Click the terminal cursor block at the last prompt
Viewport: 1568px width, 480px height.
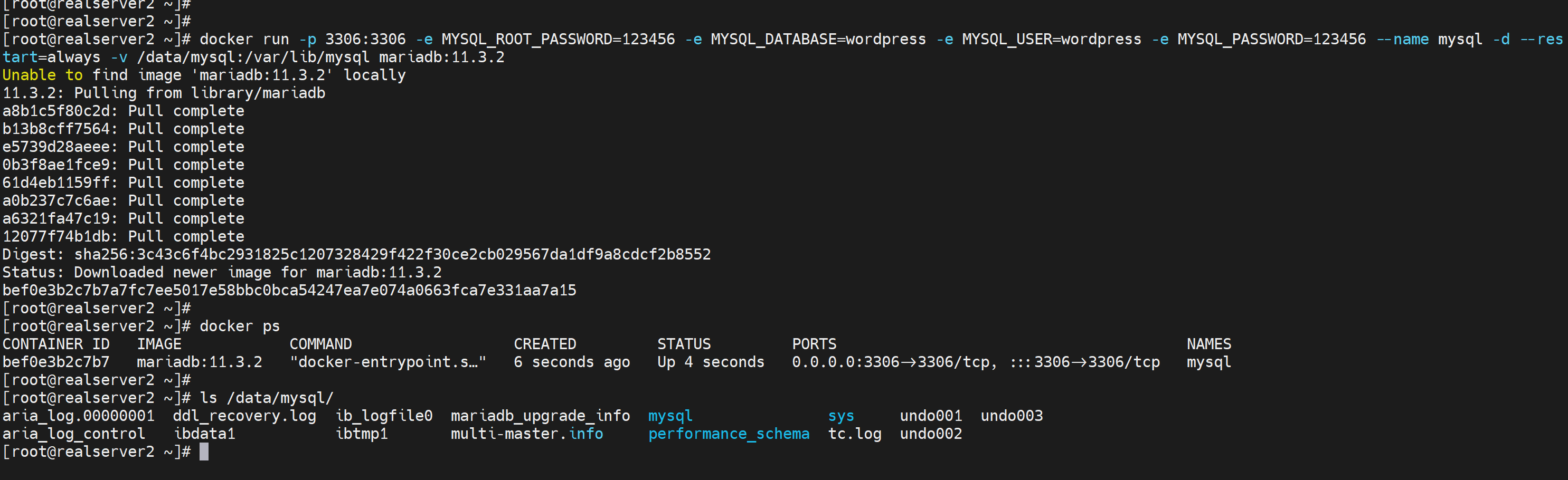pyautogui.click(x=204, y=452)
